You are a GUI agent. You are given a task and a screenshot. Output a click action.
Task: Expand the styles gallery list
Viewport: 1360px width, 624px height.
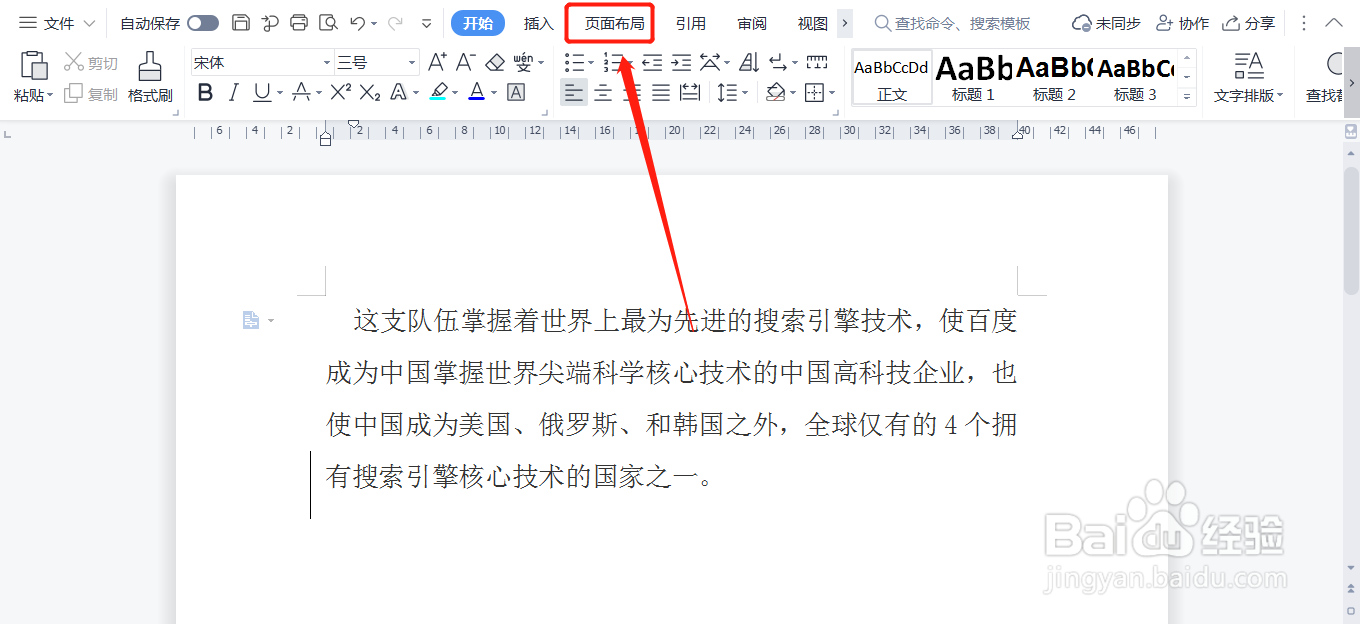click(1187, 97)
